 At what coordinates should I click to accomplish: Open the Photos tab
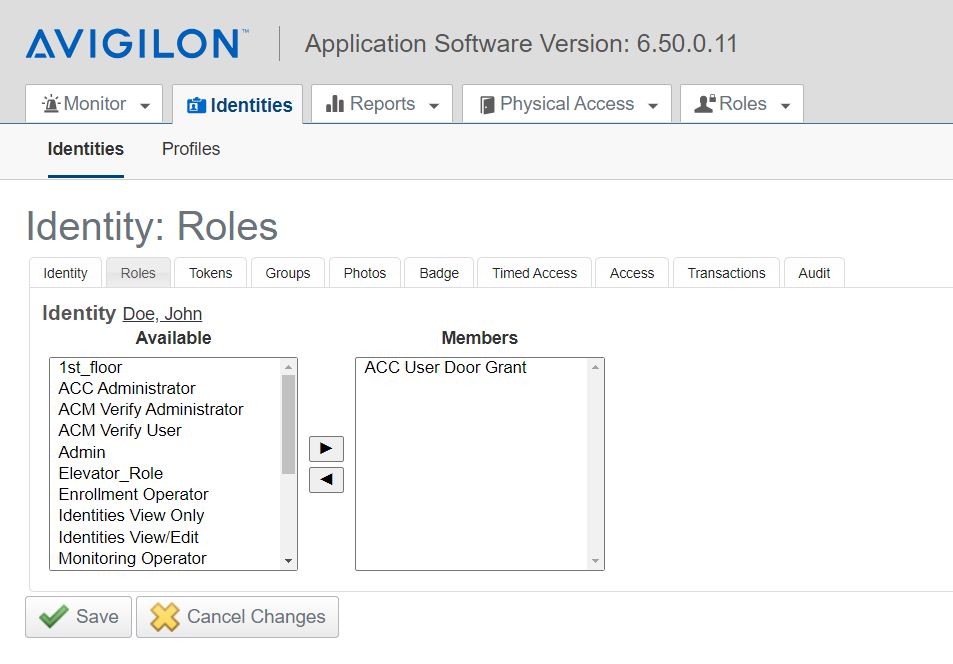pos(365,273)
